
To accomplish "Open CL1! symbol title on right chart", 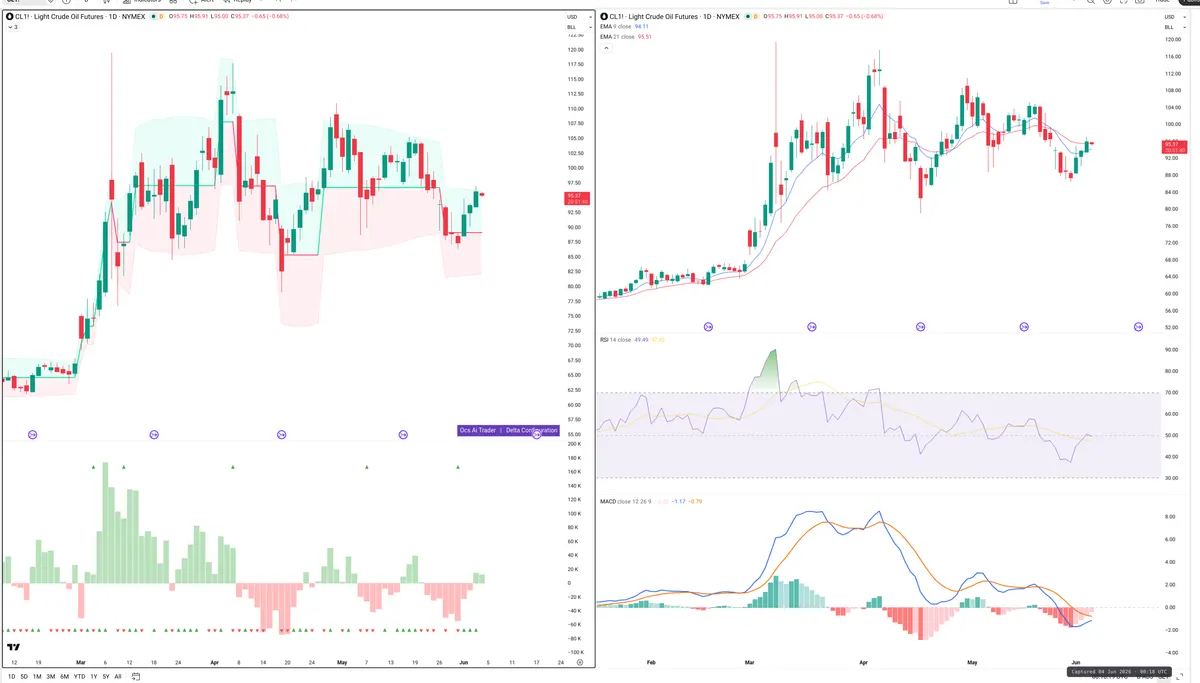I will (674, 17).
